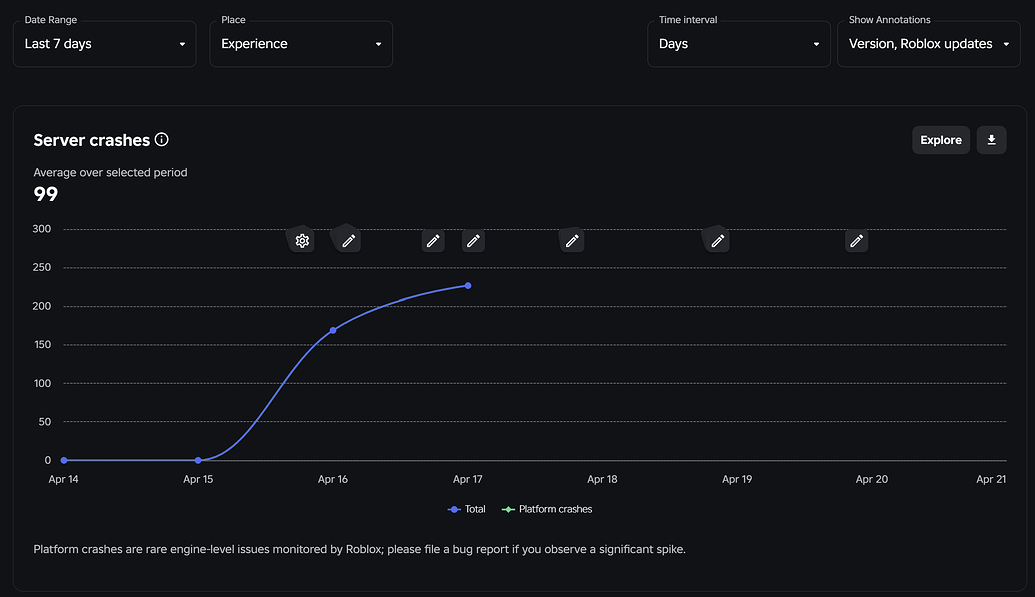Screen dimensions: 1035x597
Task: Click the 250 y-axis label
Action: pyautogui.click(x=42, y=267)
